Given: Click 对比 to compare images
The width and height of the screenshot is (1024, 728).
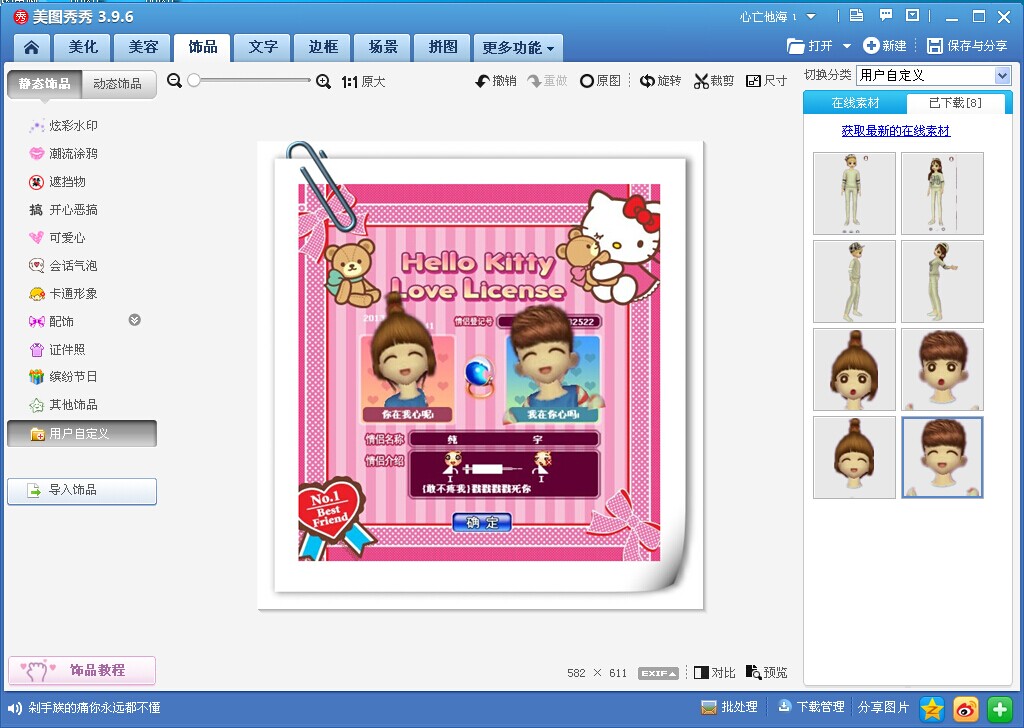Looking at the screenshot, I should 714,673.
